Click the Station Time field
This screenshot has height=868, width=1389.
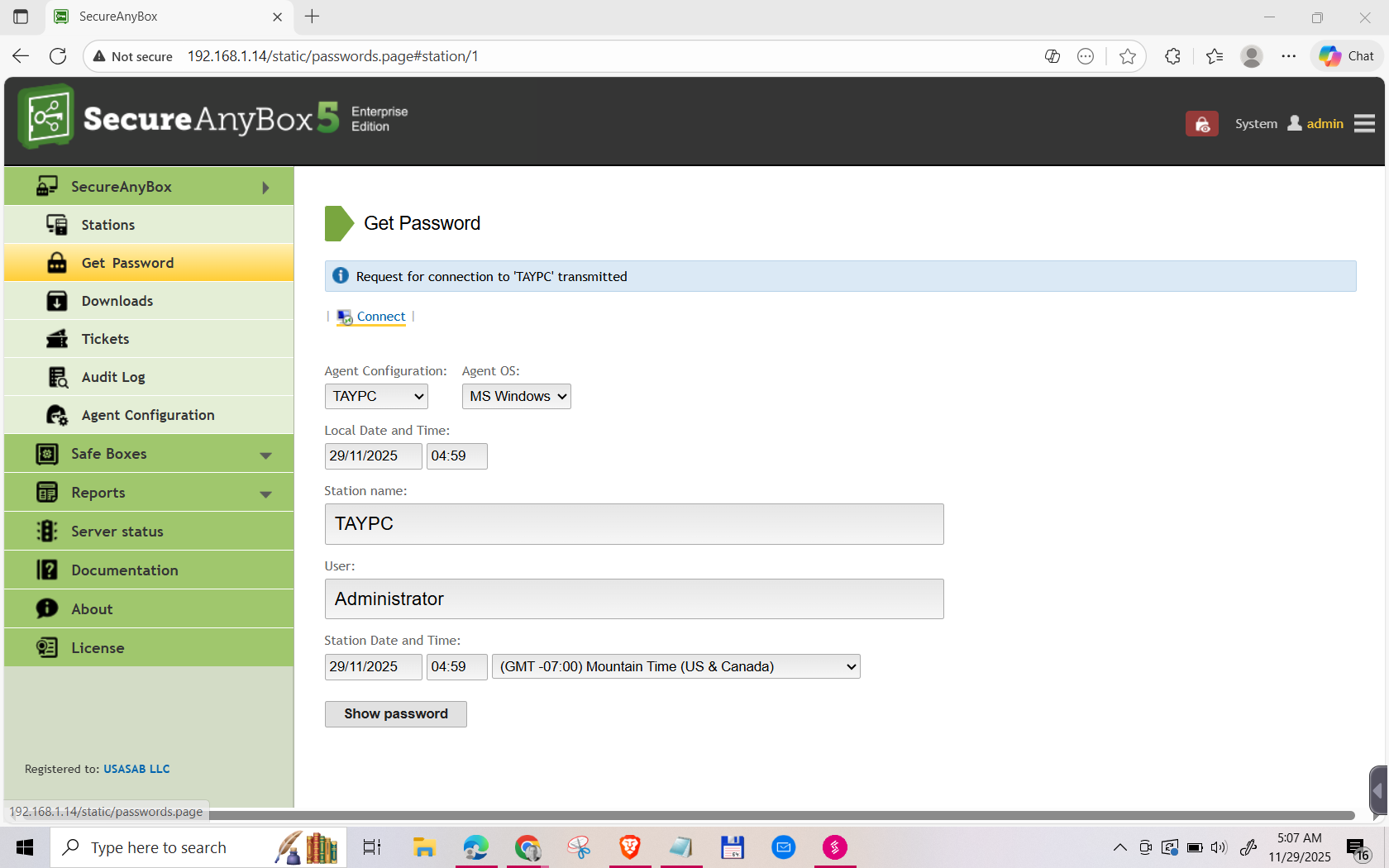point(456,667)
